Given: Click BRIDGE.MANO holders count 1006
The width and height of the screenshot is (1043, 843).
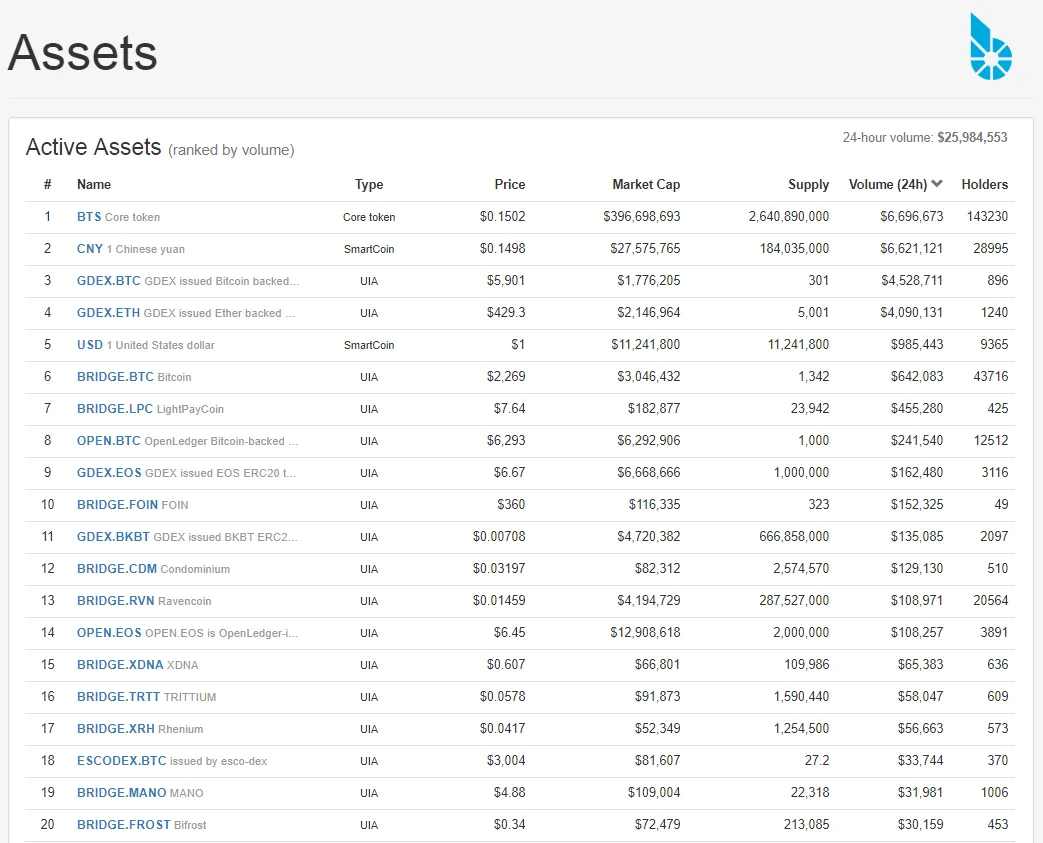Looking at the screenshot, I should [994, 792].
